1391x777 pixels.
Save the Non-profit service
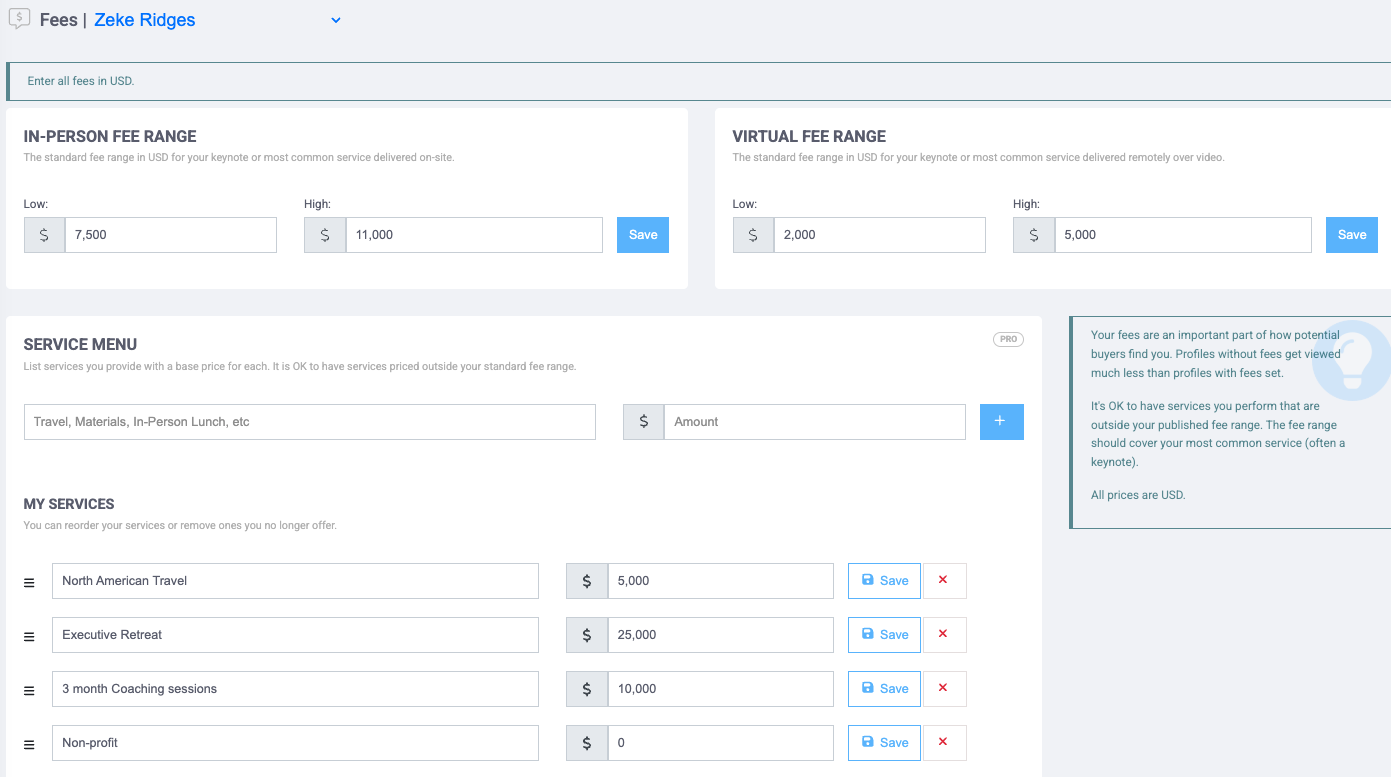[x=884, y=743]
